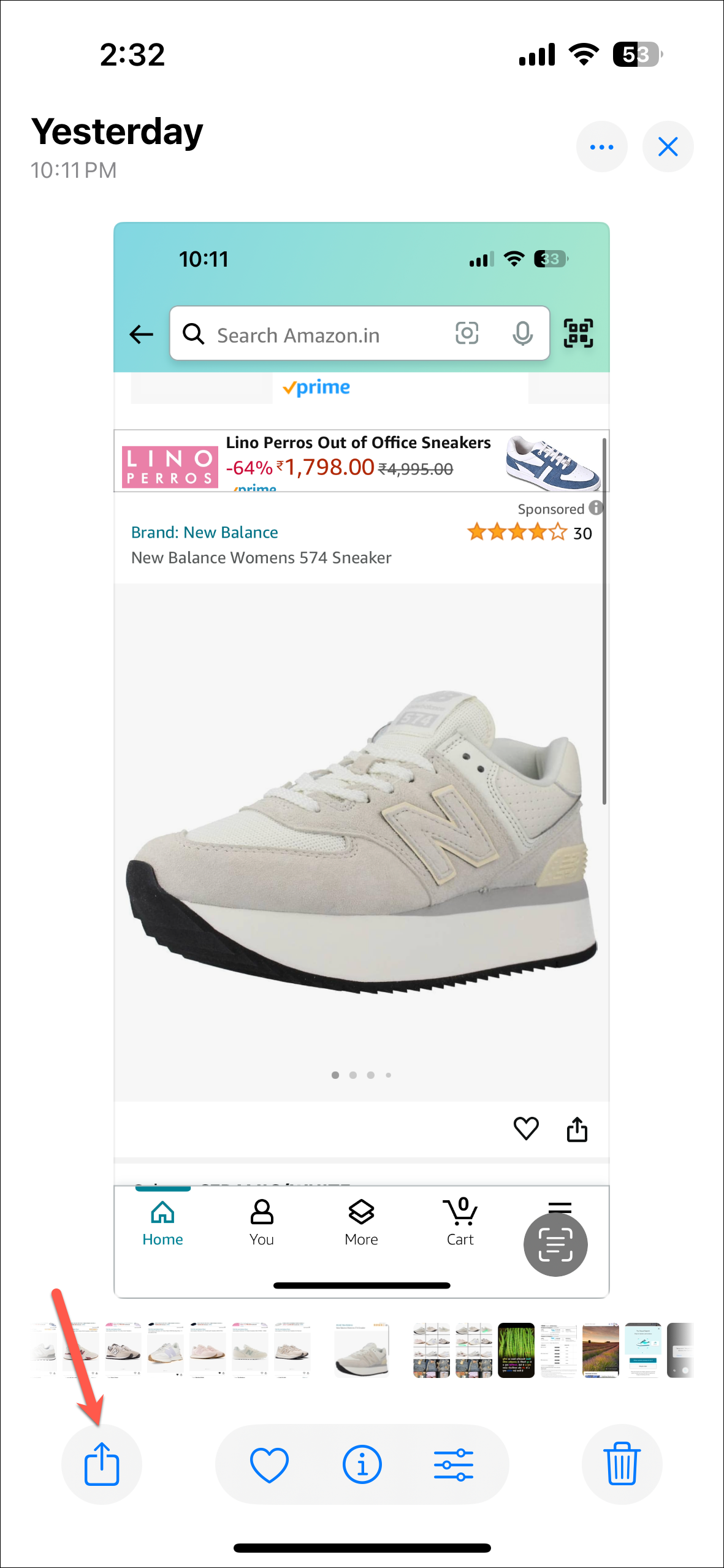The width and height of the screenshot is (724, 1568).
Task: Tap the wishlist heart under the sneaker image
Action: pyautogui.click(x=526, y=1128)
